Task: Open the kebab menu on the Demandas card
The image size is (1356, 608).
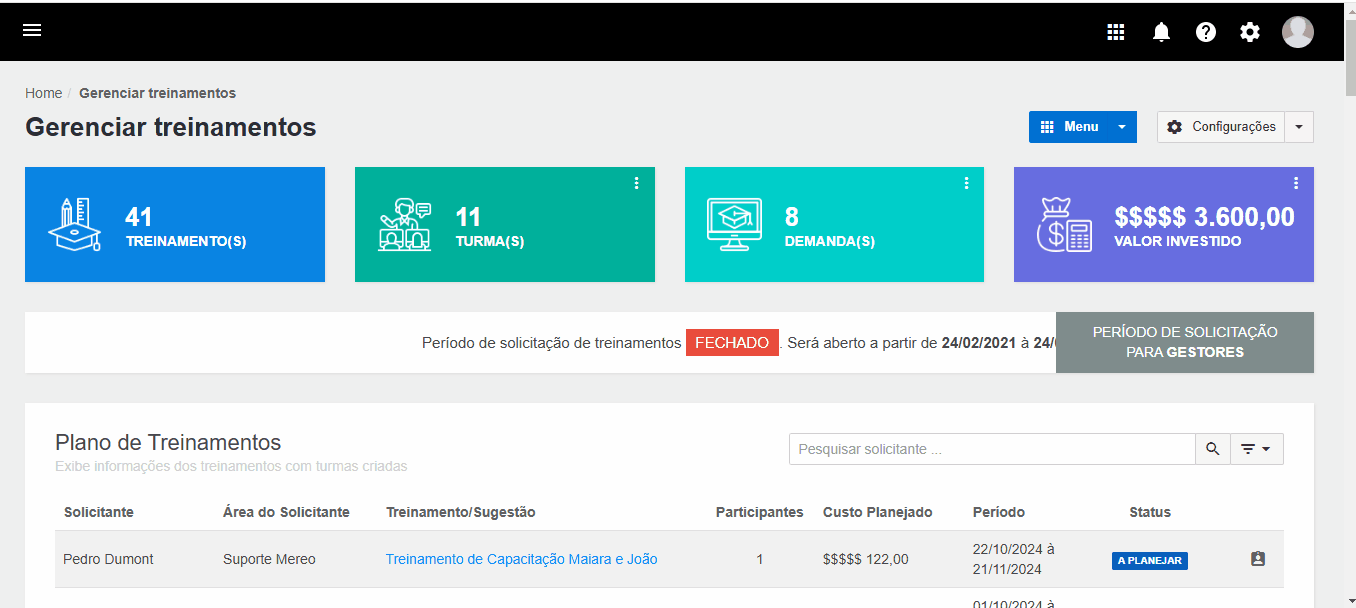Action: 966,183
